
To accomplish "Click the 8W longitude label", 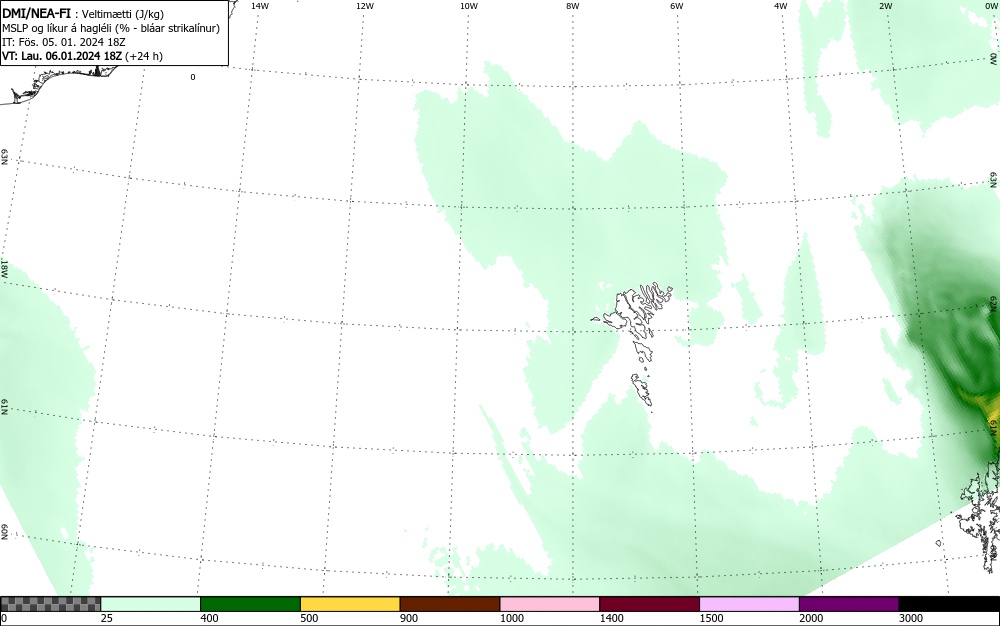I will coord(573,6).
